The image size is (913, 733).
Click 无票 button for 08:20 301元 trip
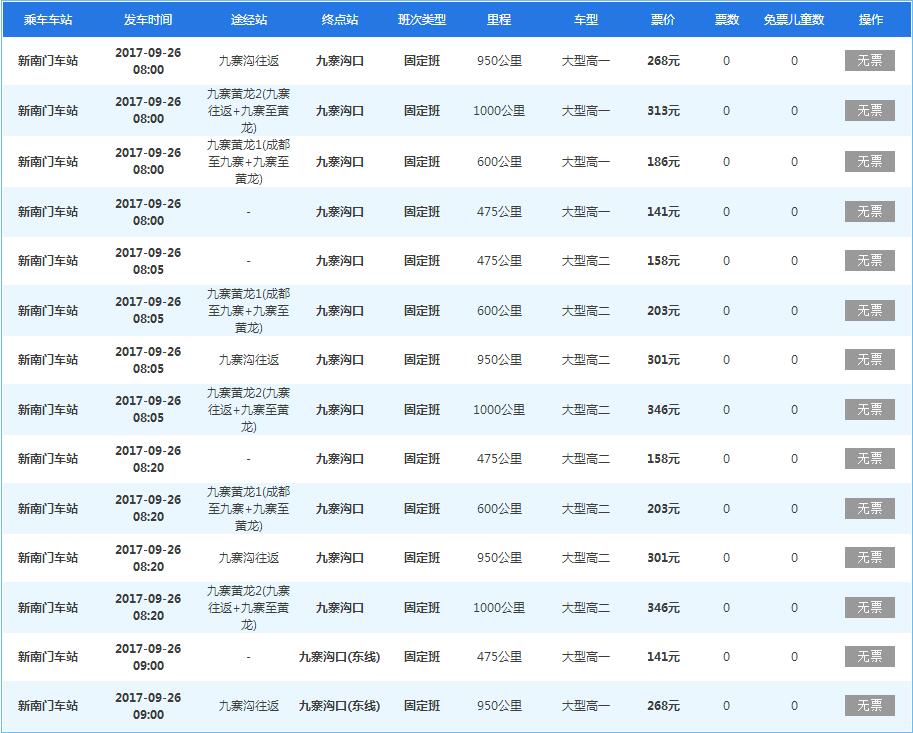869,557
